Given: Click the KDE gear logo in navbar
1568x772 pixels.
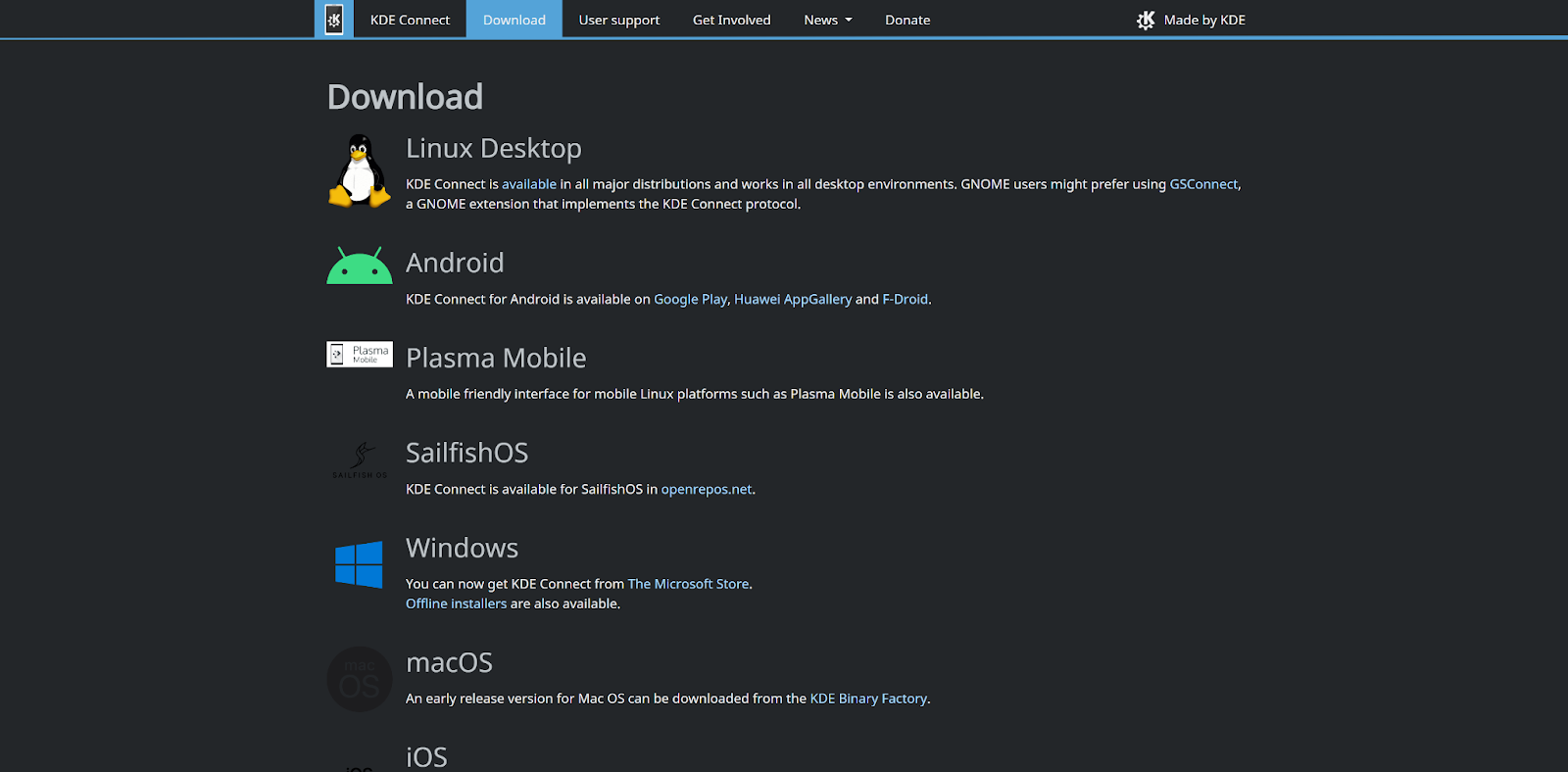Looking at the screenshot, I should (x=1146, y=20).
